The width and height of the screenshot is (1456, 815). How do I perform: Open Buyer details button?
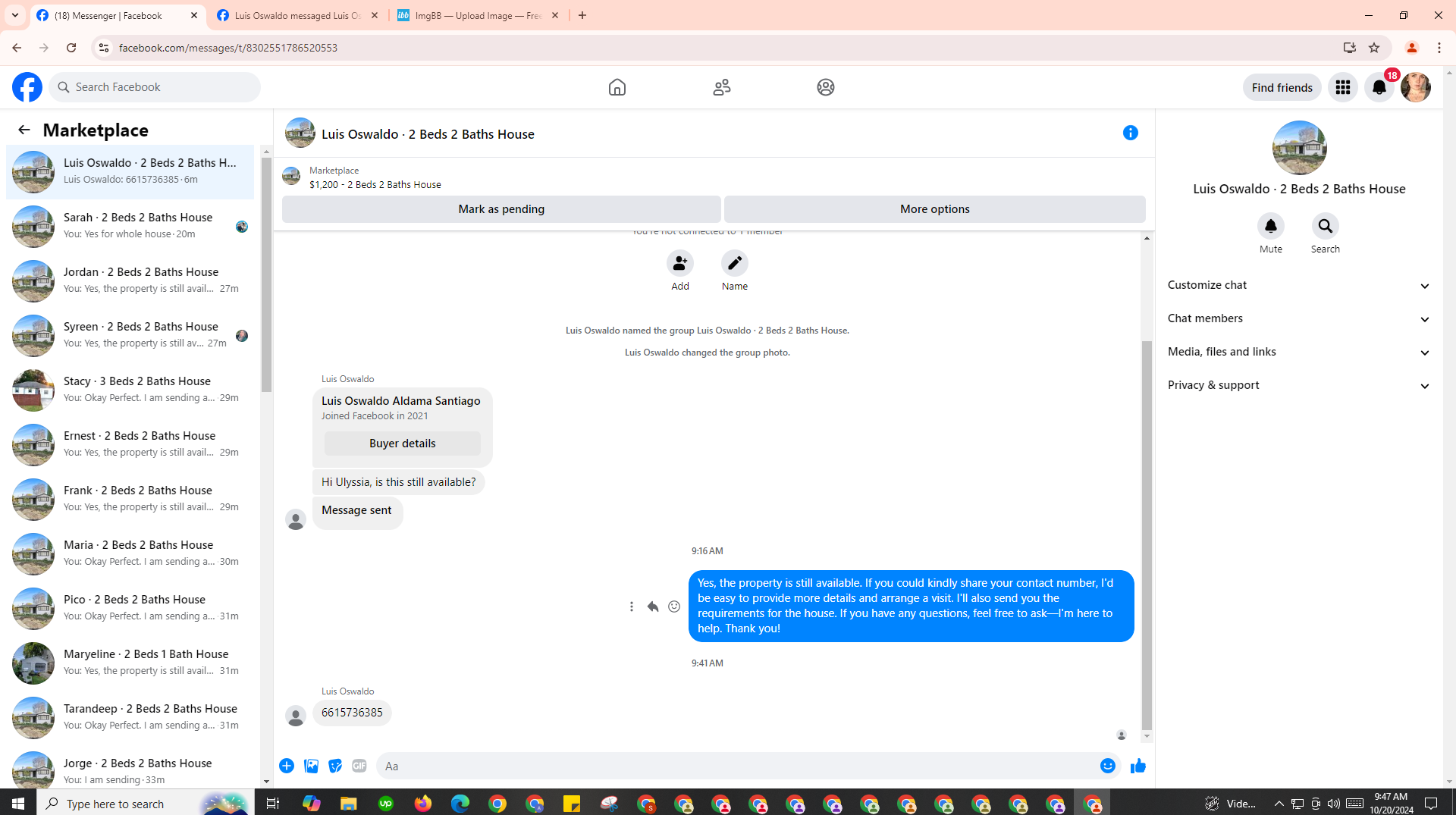(402, 444)
